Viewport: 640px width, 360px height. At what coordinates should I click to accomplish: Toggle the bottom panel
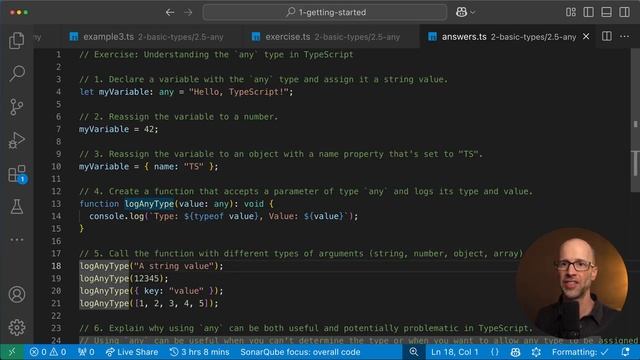pyautogui.click(x=607, y=12)
